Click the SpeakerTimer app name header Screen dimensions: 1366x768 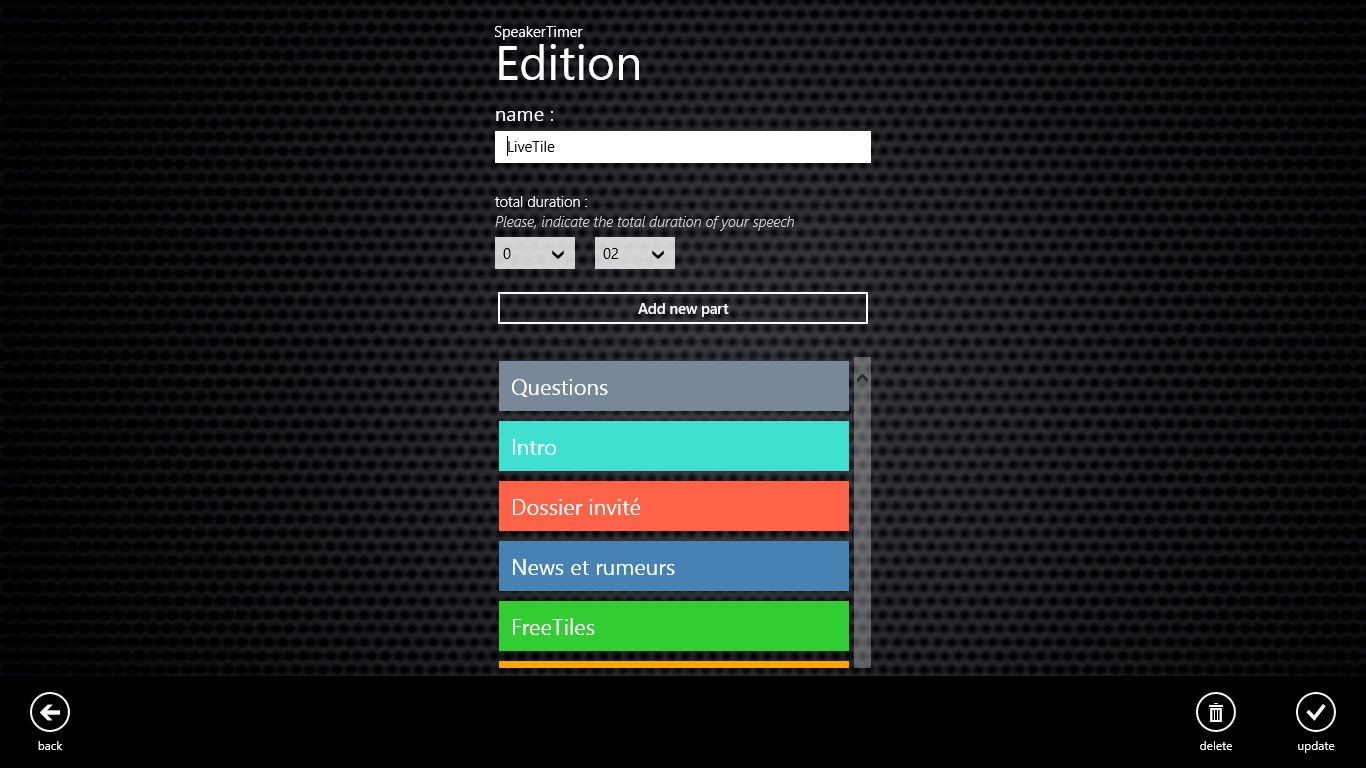point(538,32)
